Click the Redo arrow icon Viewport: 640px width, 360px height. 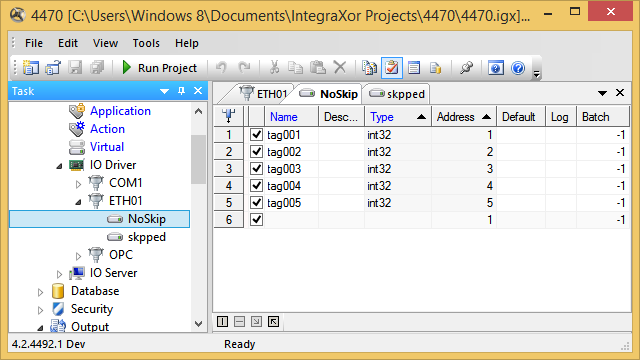click(x=244, y=67)
